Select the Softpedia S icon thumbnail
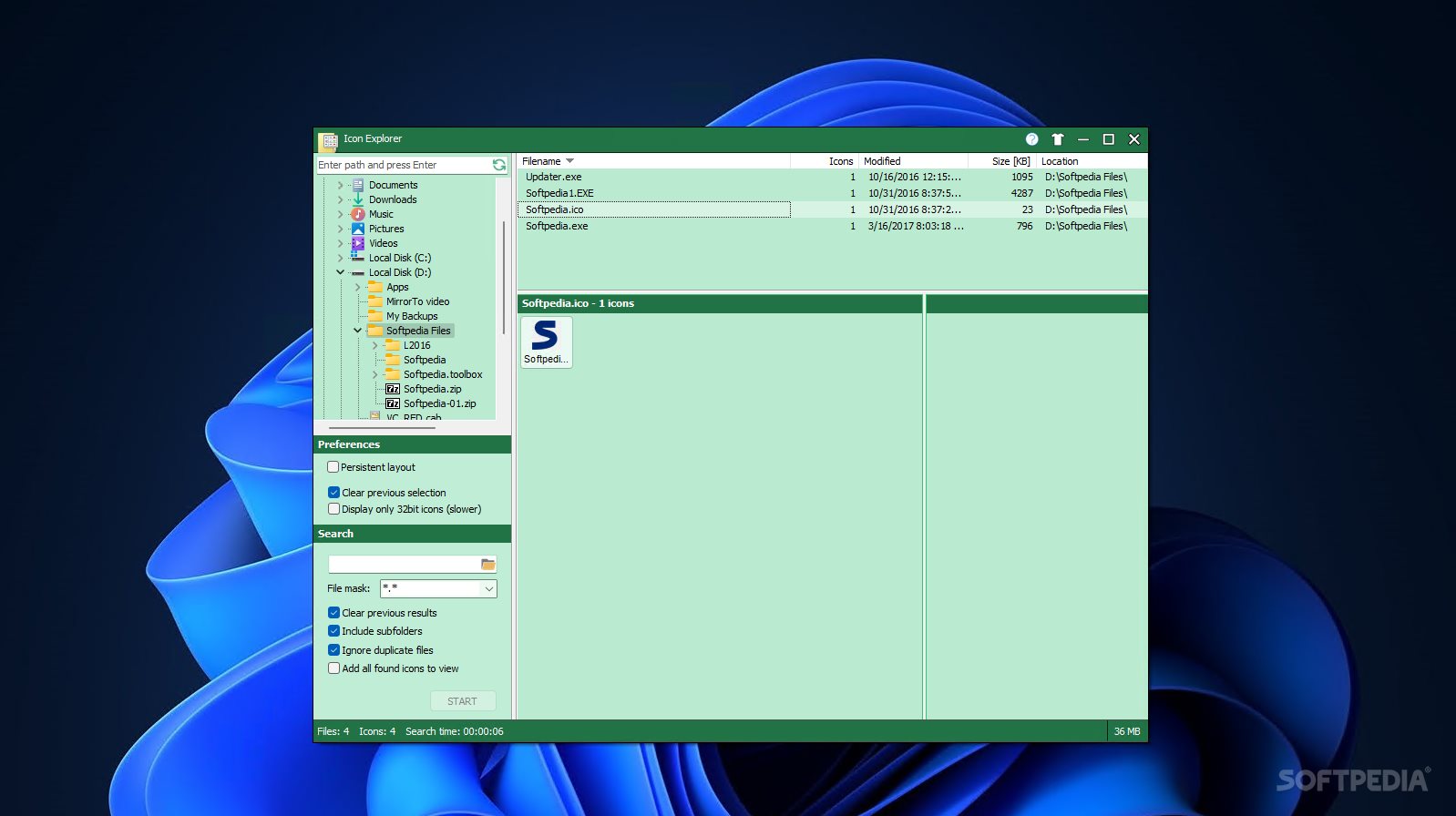 pyautogui.click(x=546, y=342)
